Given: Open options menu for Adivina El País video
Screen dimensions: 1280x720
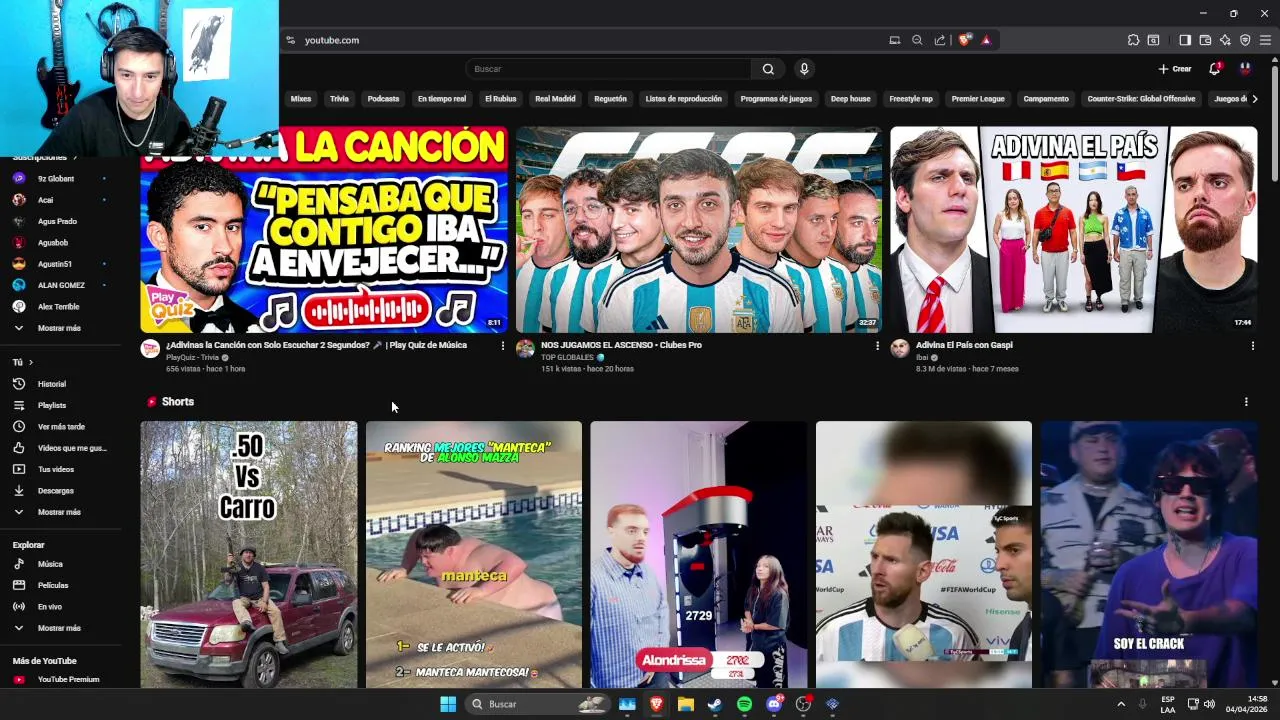Looking at the screenshot, I should pyautogui.click(x=1253, y=345).
